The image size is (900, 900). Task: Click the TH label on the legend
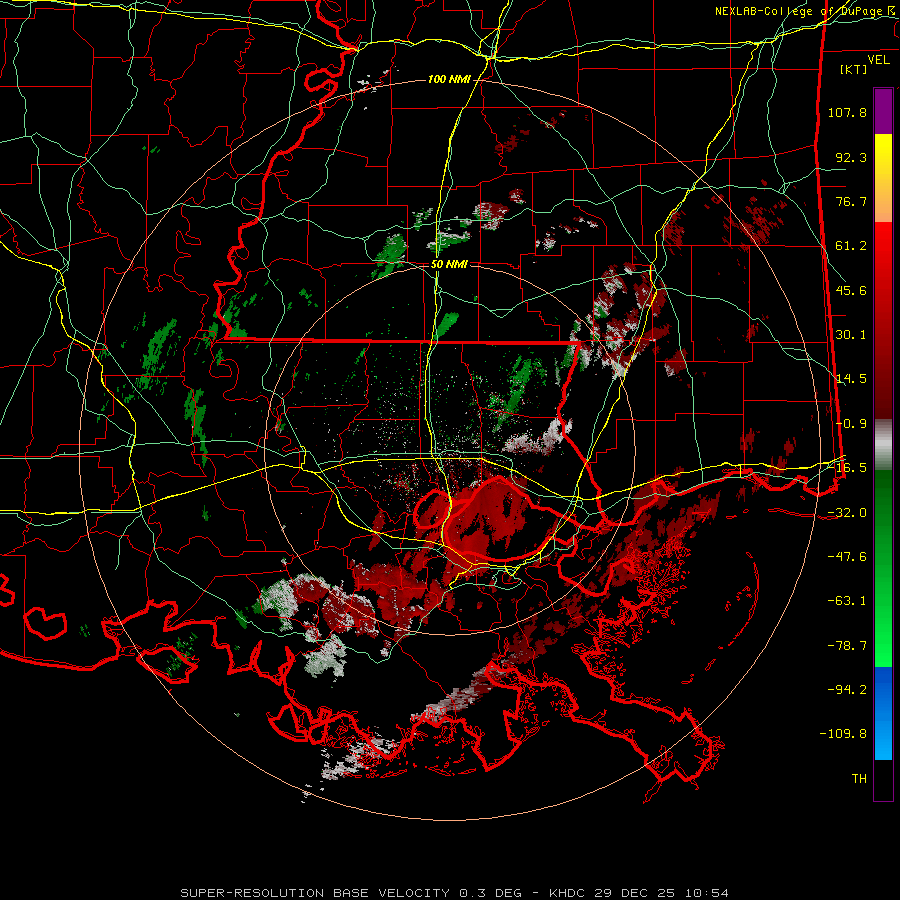(859, 779)
